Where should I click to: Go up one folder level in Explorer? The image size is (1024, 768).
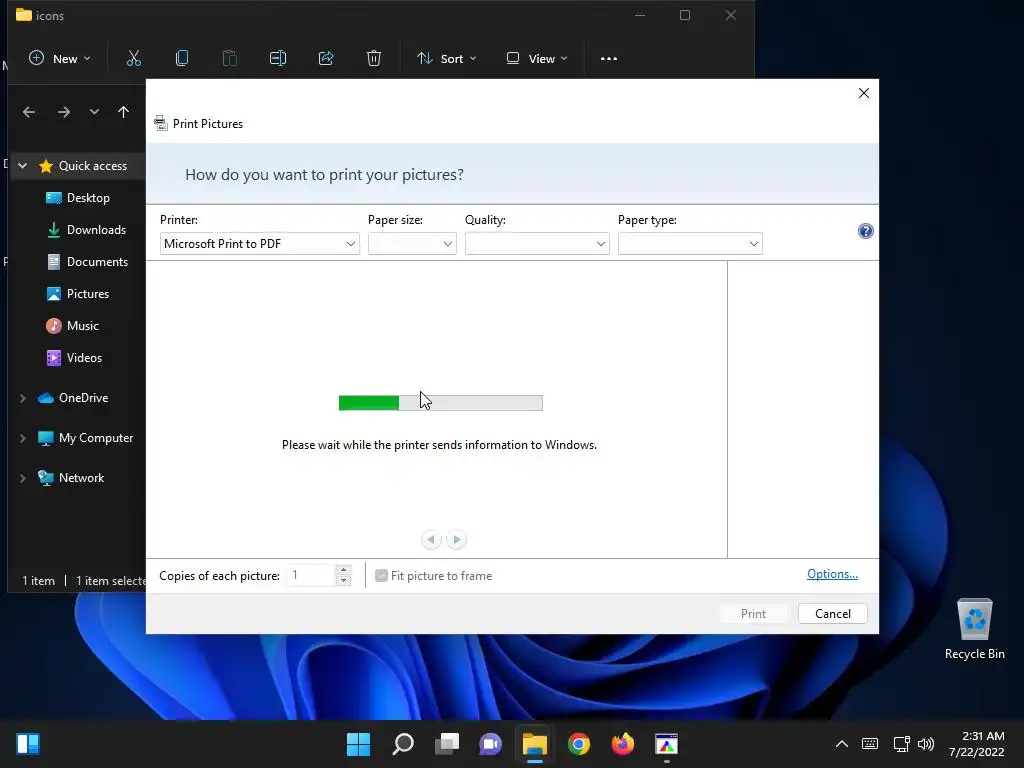tap(123, 112)
